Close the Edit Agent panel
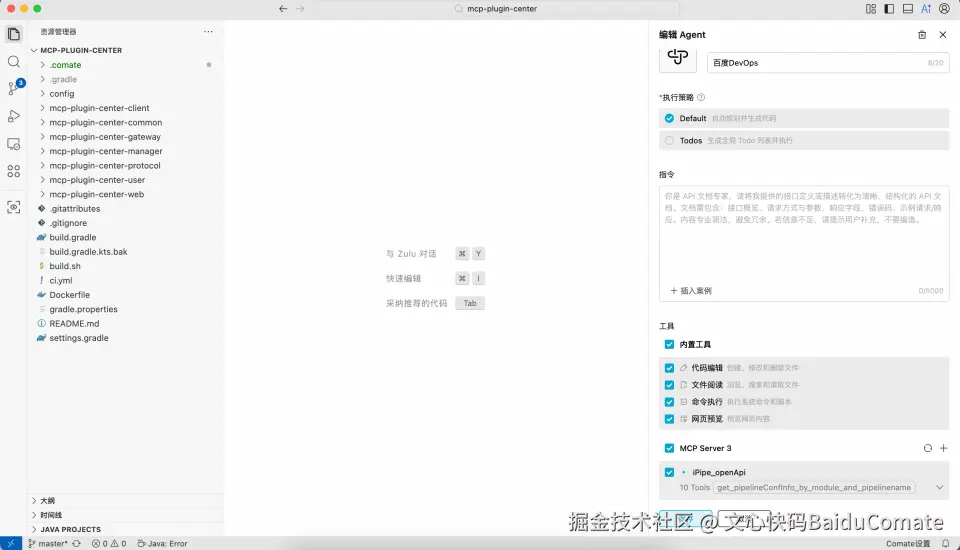 pos(943,35)
